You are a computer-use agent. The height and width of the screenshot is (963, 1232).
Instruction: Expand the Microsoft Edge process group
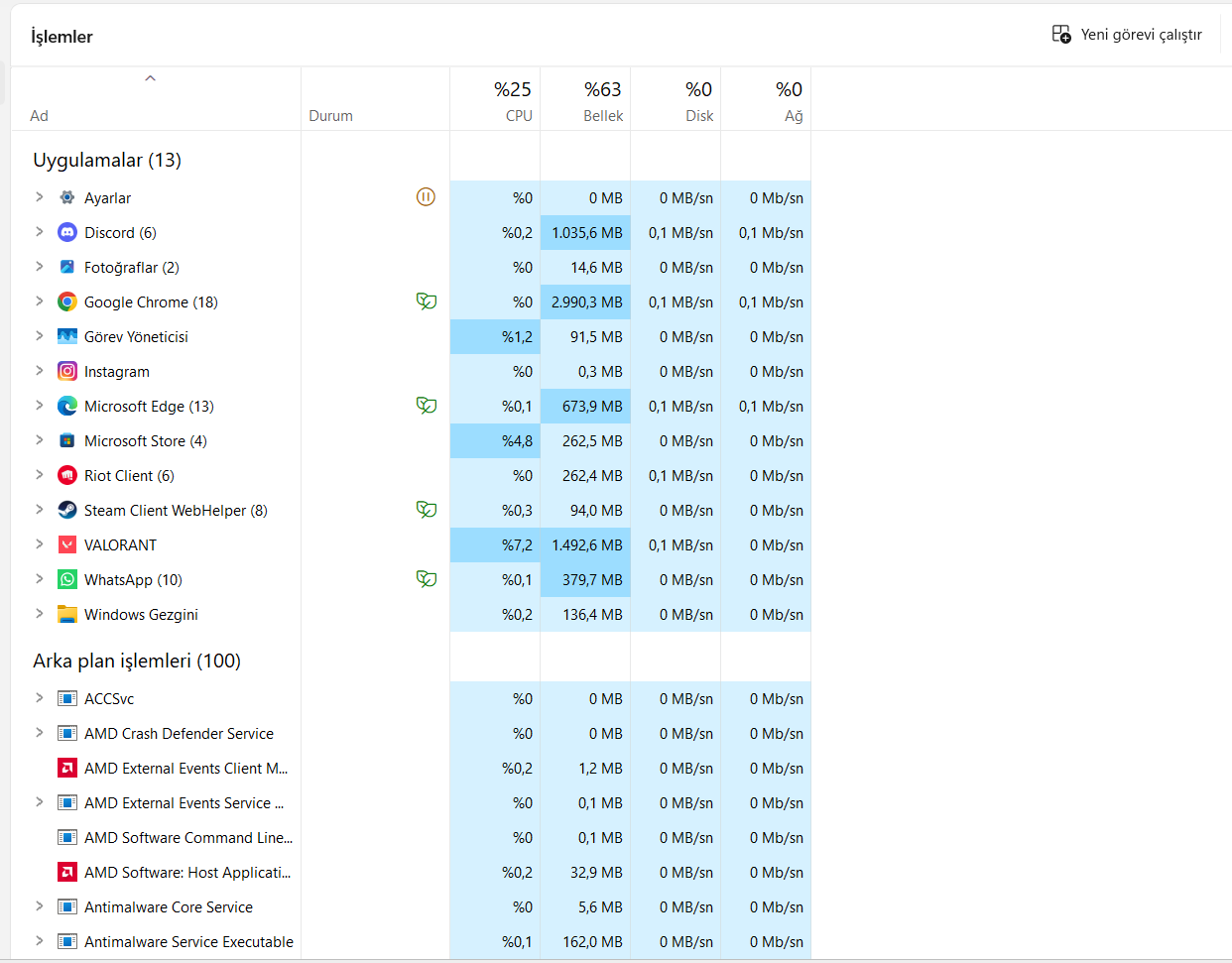40,405
